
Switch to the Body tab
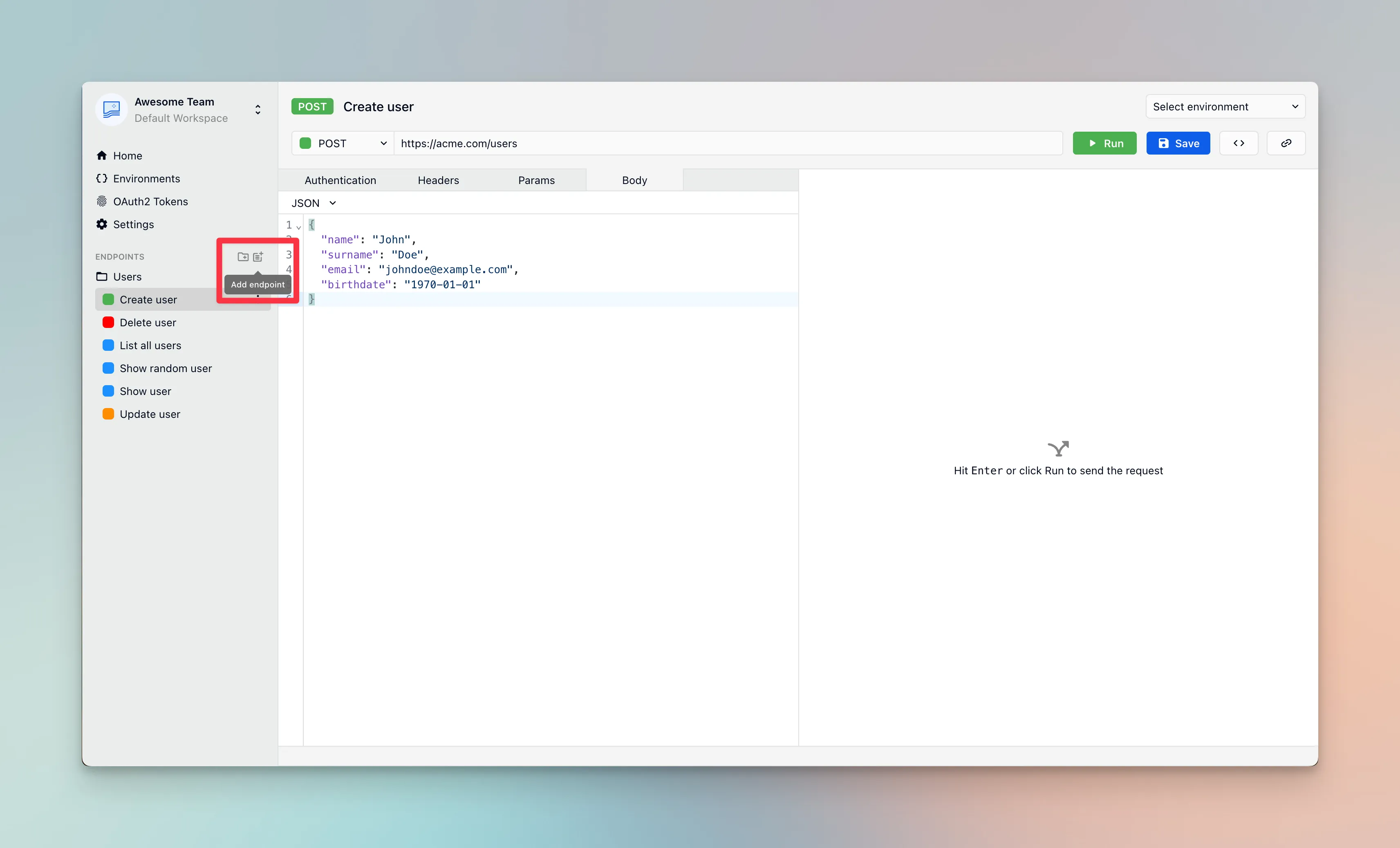pos(635,180)
